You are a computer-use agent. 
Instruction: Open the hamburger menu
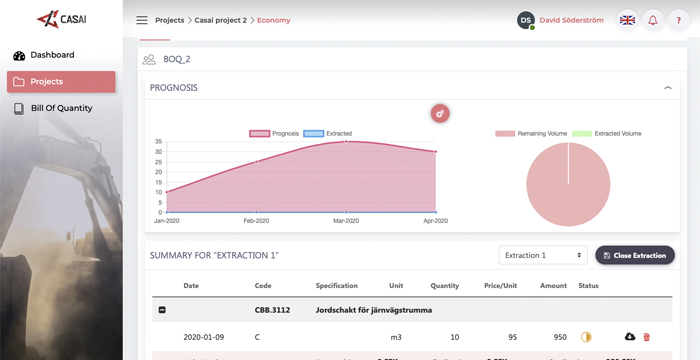(142, 20)
